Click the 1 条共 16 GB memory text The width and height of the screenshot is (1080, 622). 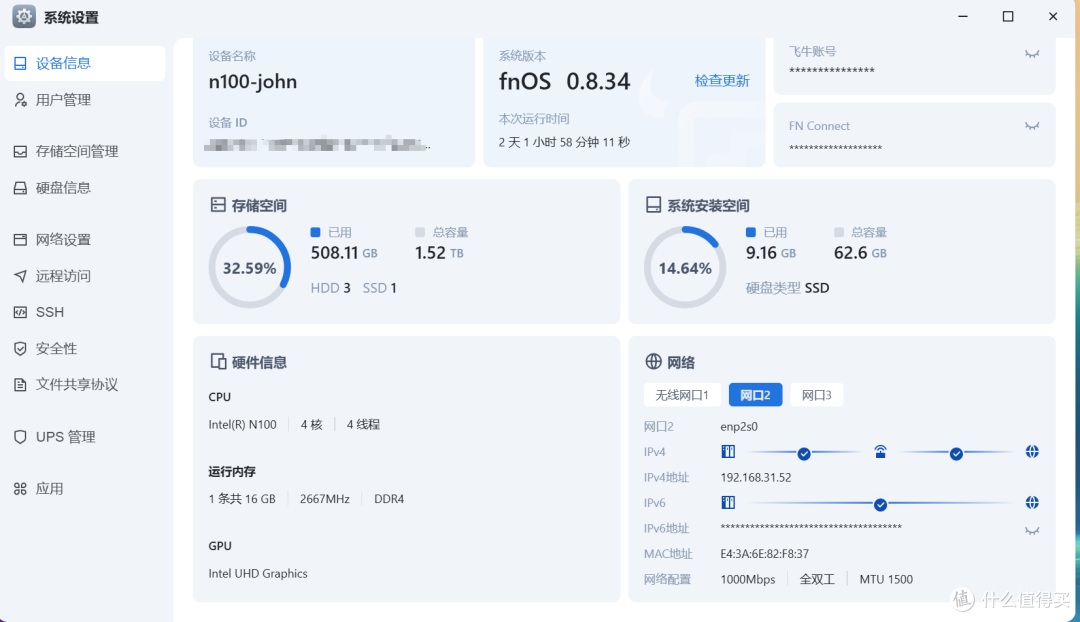click(x=242, y=499)
